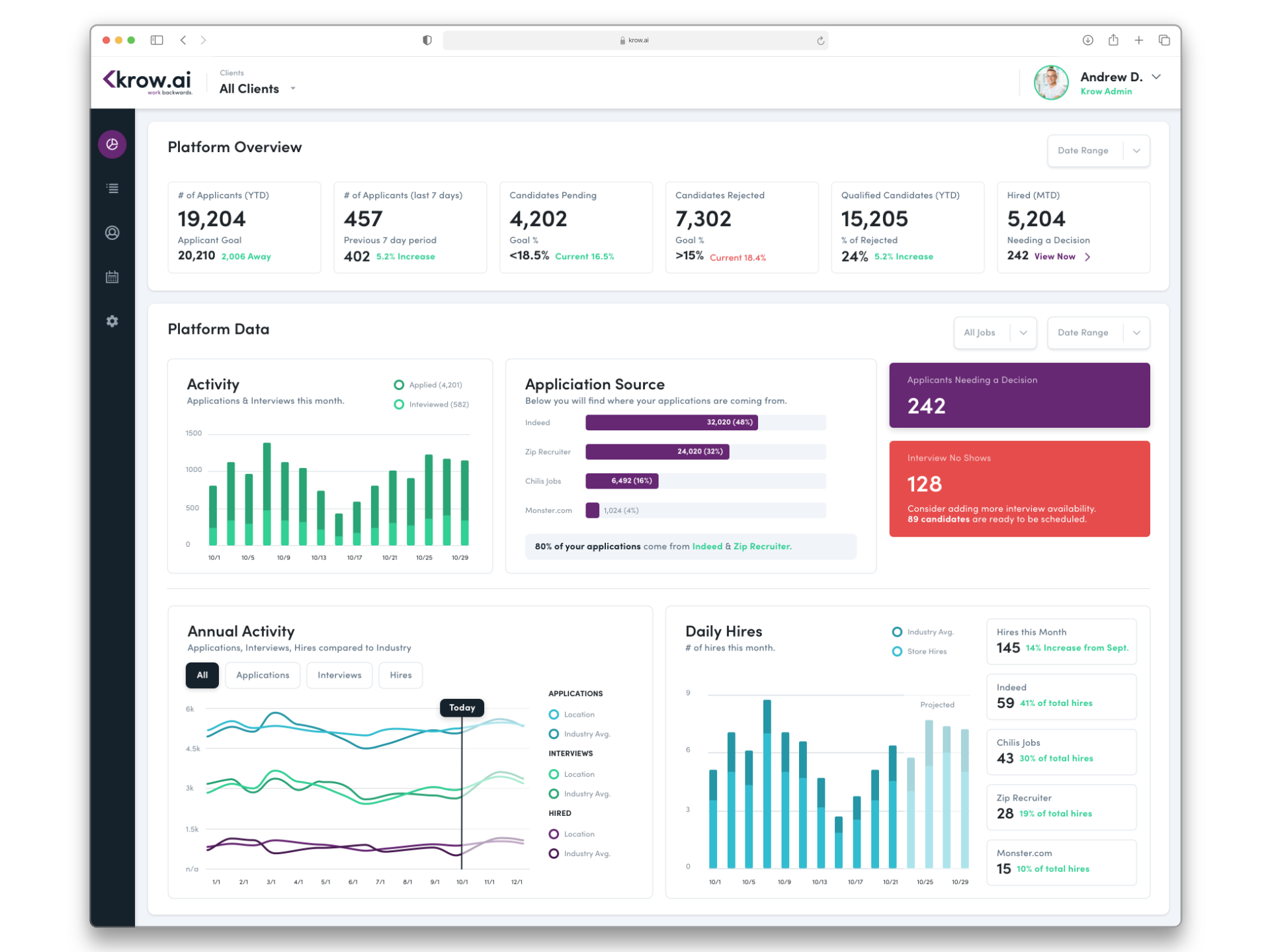Image resolution: width=1270 pixels, height=952 pixels.
Task: Open the Platform Overview Date Range dropdown
Action: [x=1098, y=151]
